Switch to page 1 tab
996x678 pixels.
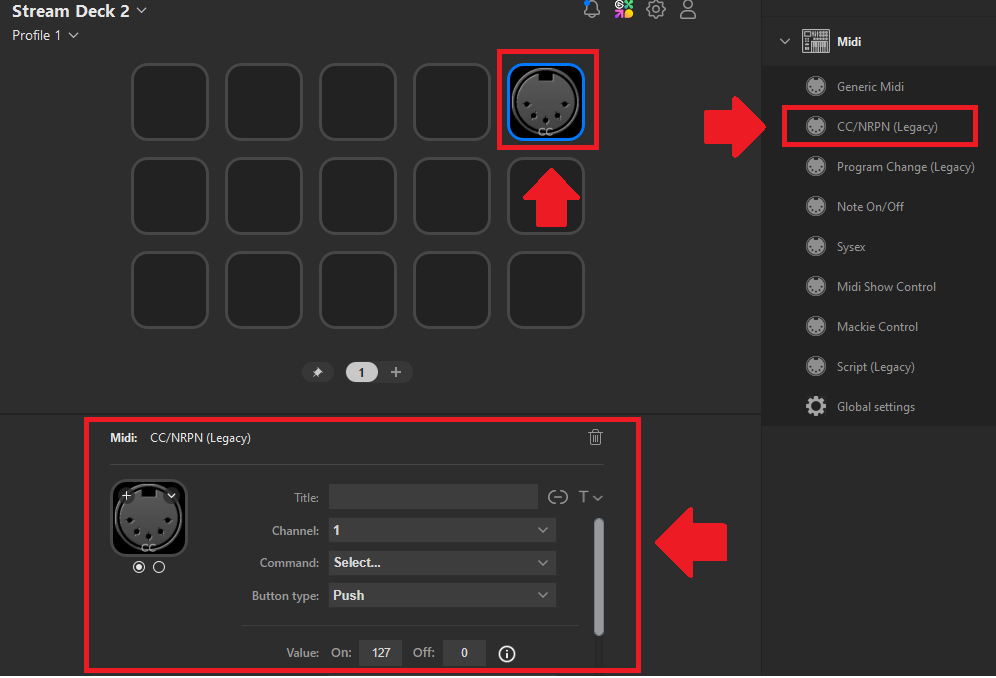pyautogui.click(x=361, y=371)
